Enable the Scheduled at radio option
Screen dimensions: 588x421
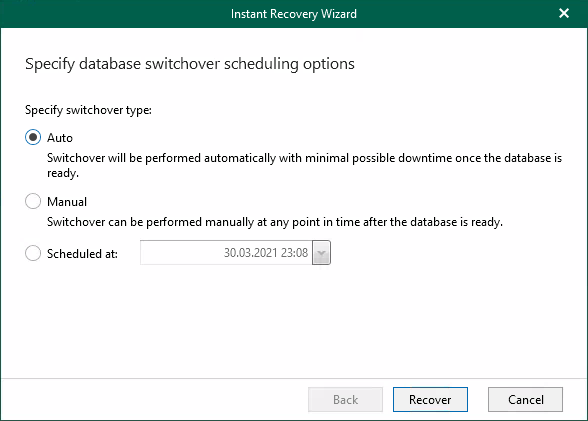[33, 253]
